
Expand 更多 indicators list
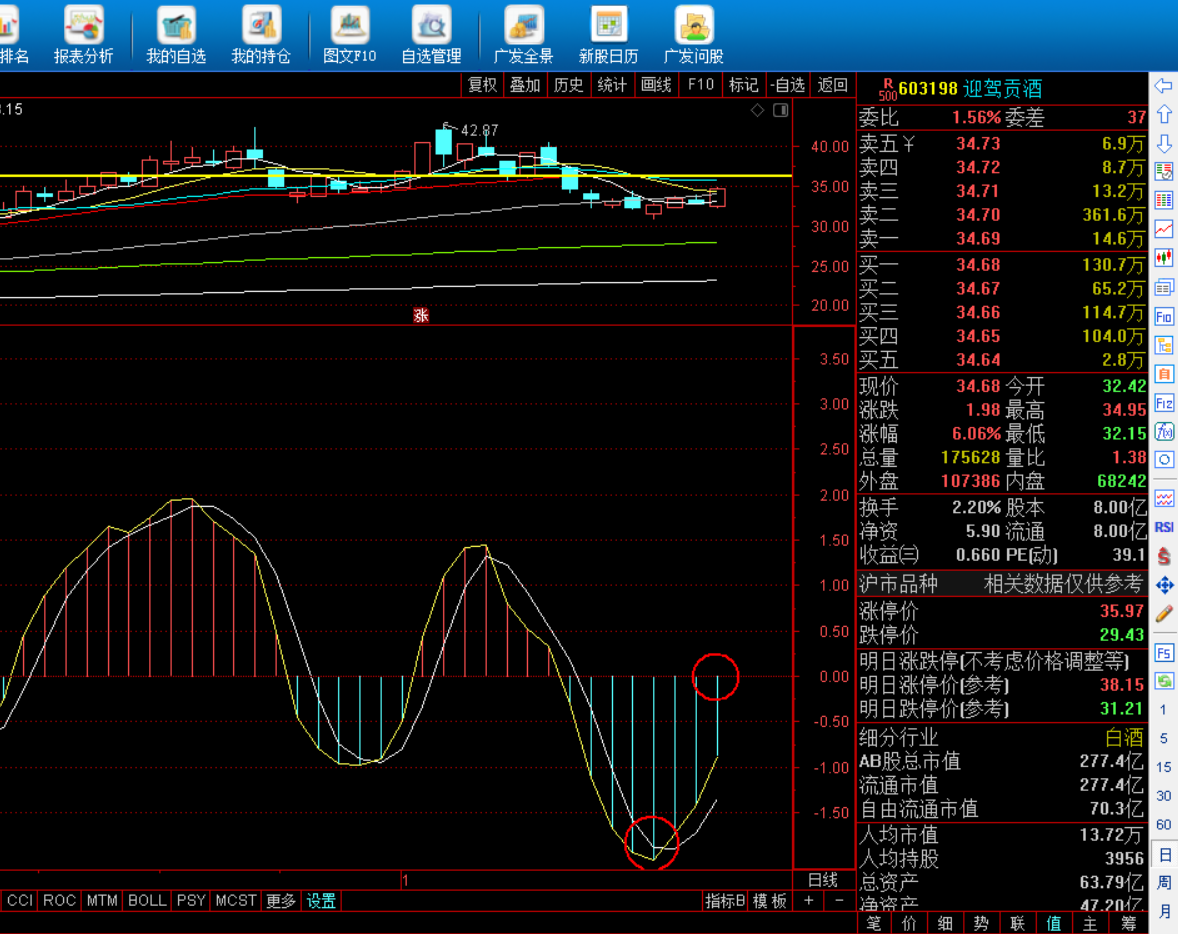tap(281, 901)
